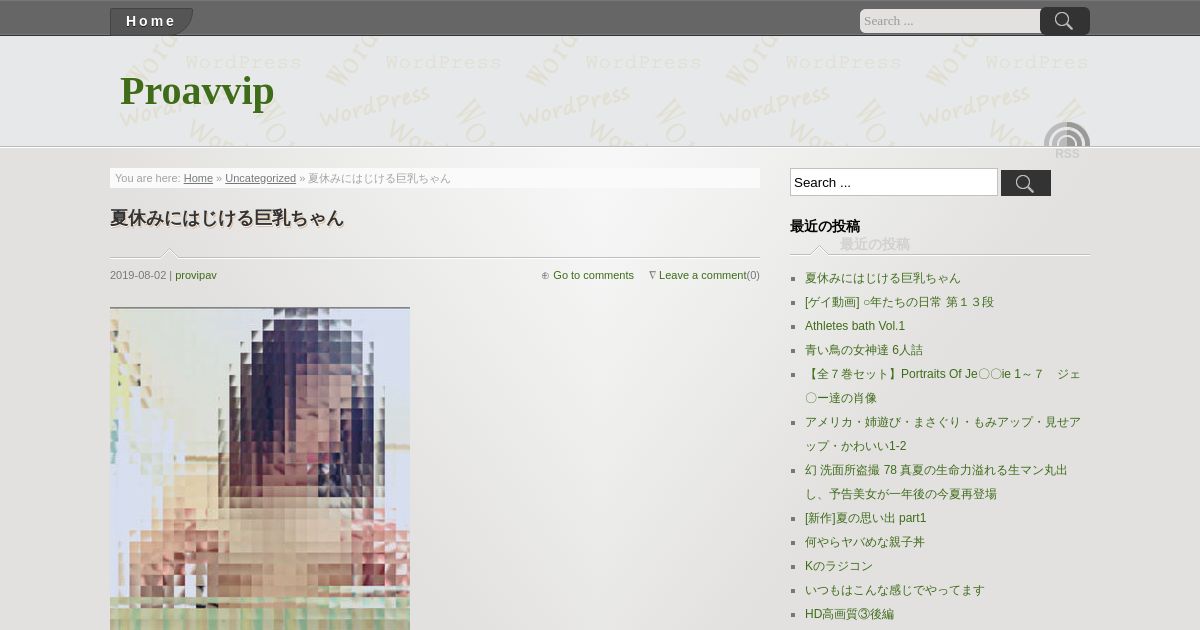Click the Uncategorized breadcrumb link
Viewport: 1200px width, 630px height.
click(x=260, y=178)
